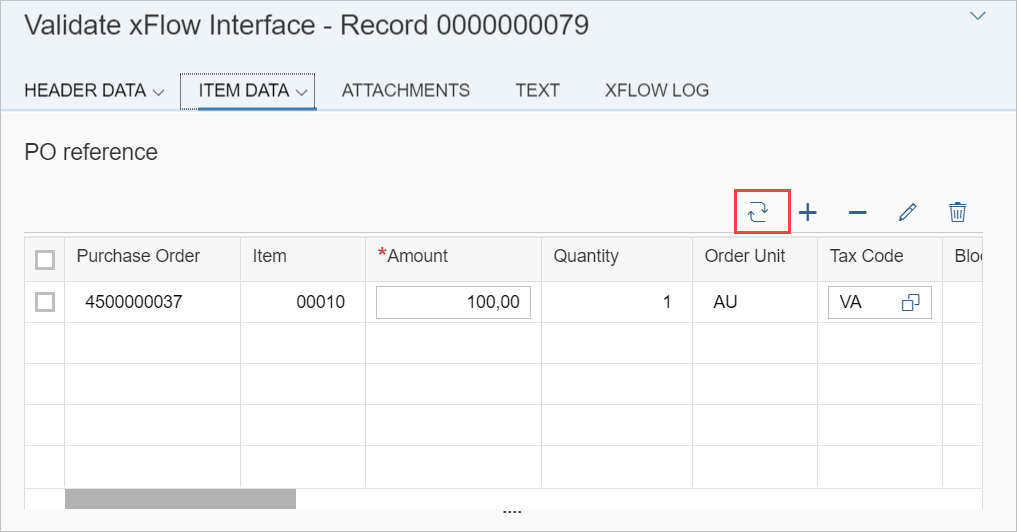Collapse header with top-right chevron
This screenshot has height=532, width=1017.
tap(978, 16)
